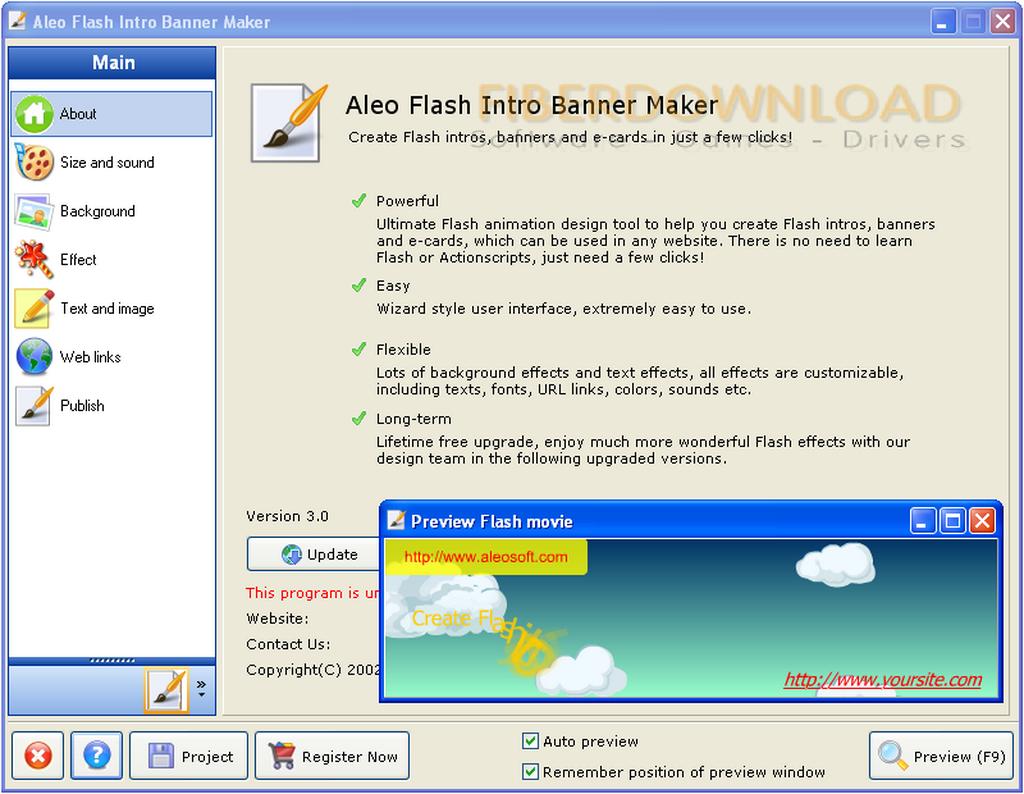Open help with blue question mark button
Image resolution: width=1024 pixels, height=794 pixels.
point(97,755)
